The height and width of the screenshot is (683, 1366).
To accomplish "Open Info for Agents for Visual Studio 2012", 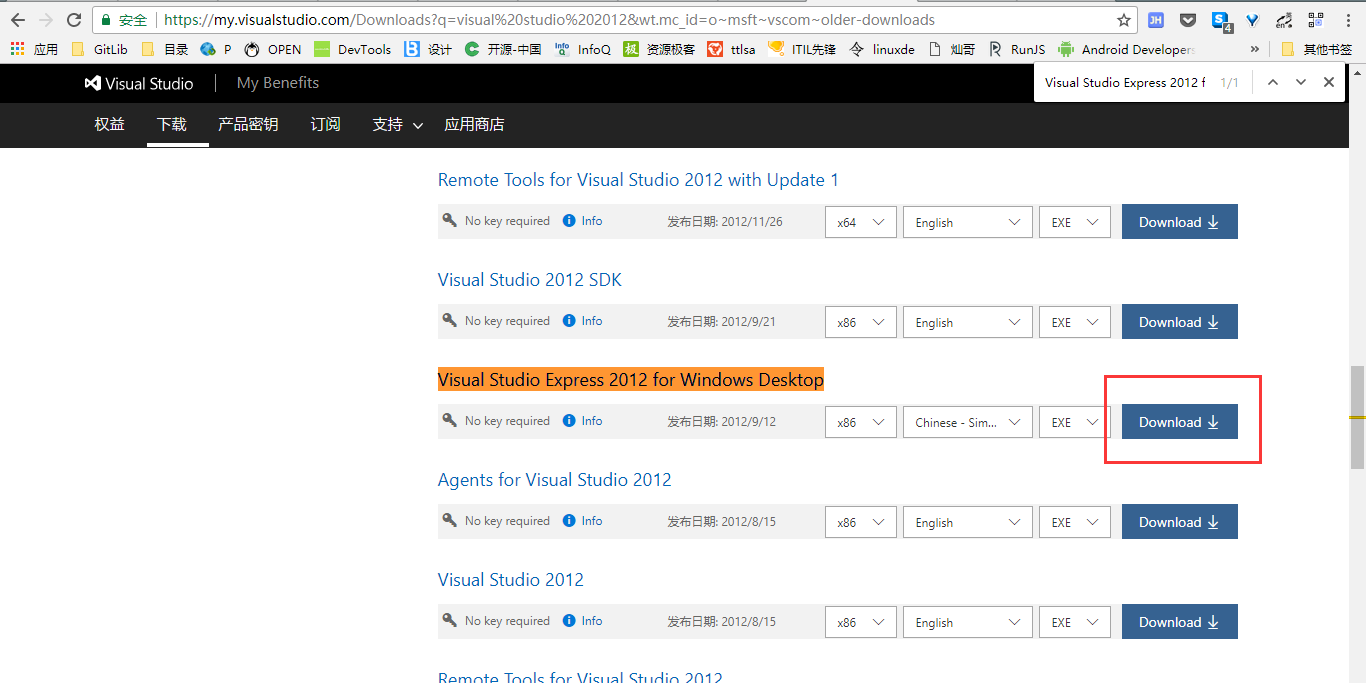I will [x=583, y=521].
